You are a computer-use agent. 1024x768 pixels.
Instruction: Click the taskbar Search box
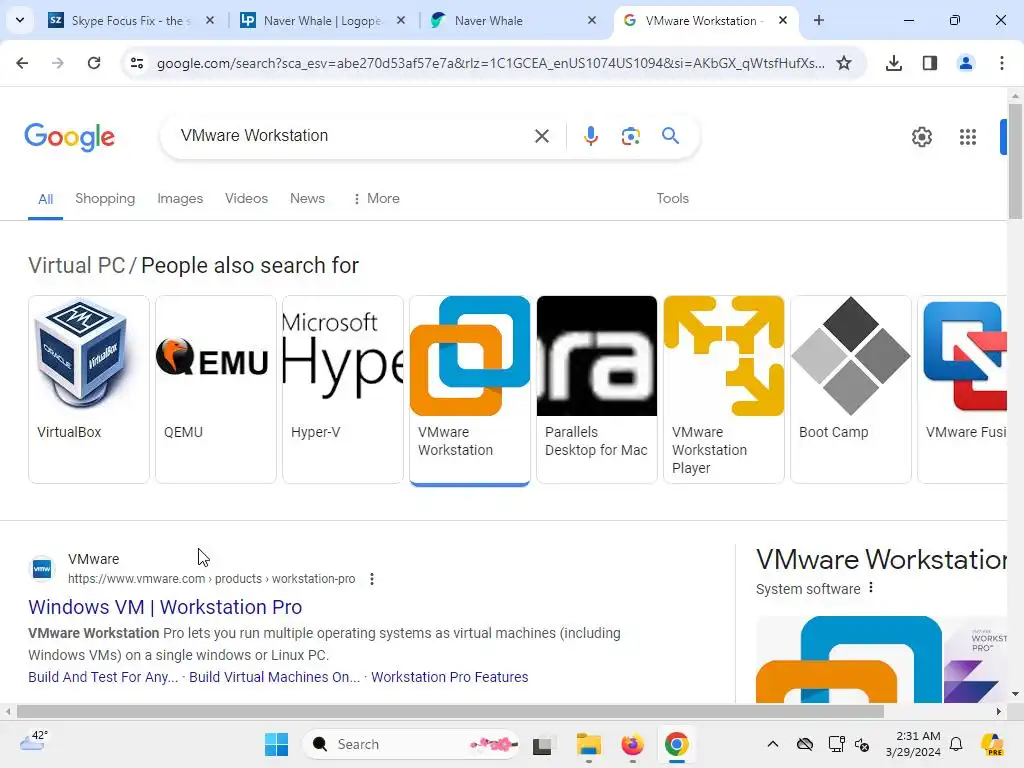click(x=411, y=744)
